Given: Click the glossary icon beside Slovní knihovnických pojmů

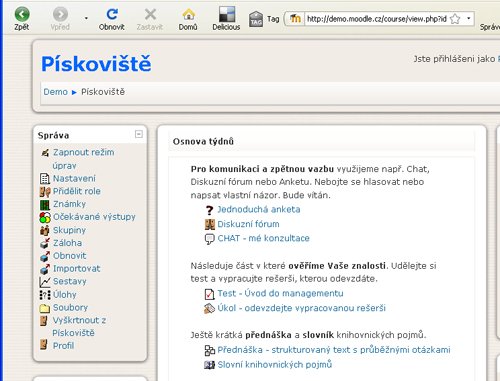Looking at the screenshot, I should click(x=209, y=365).
